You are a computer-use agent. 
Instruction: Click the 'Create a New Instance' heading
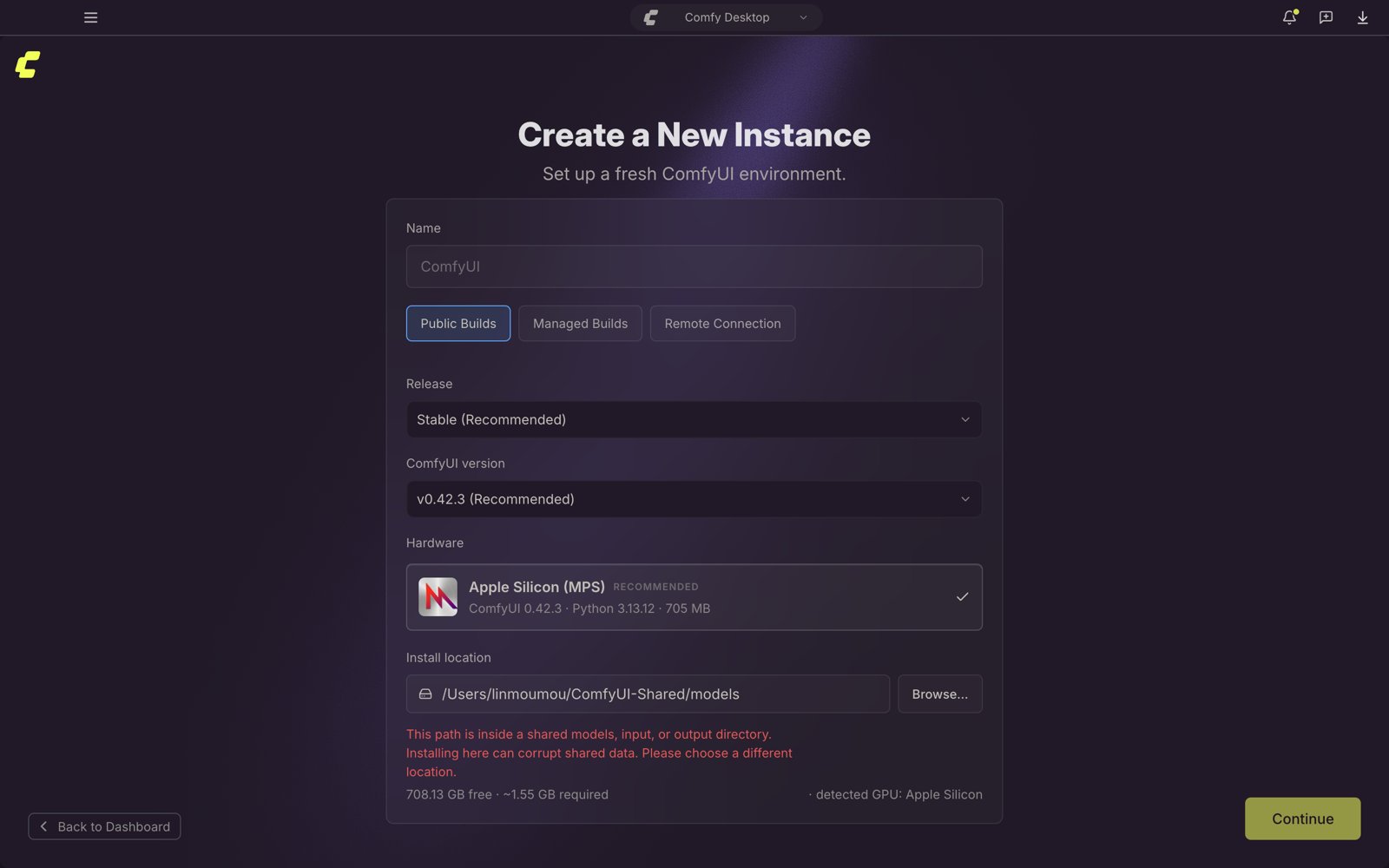pyautogui.click(x=694, y=135)
